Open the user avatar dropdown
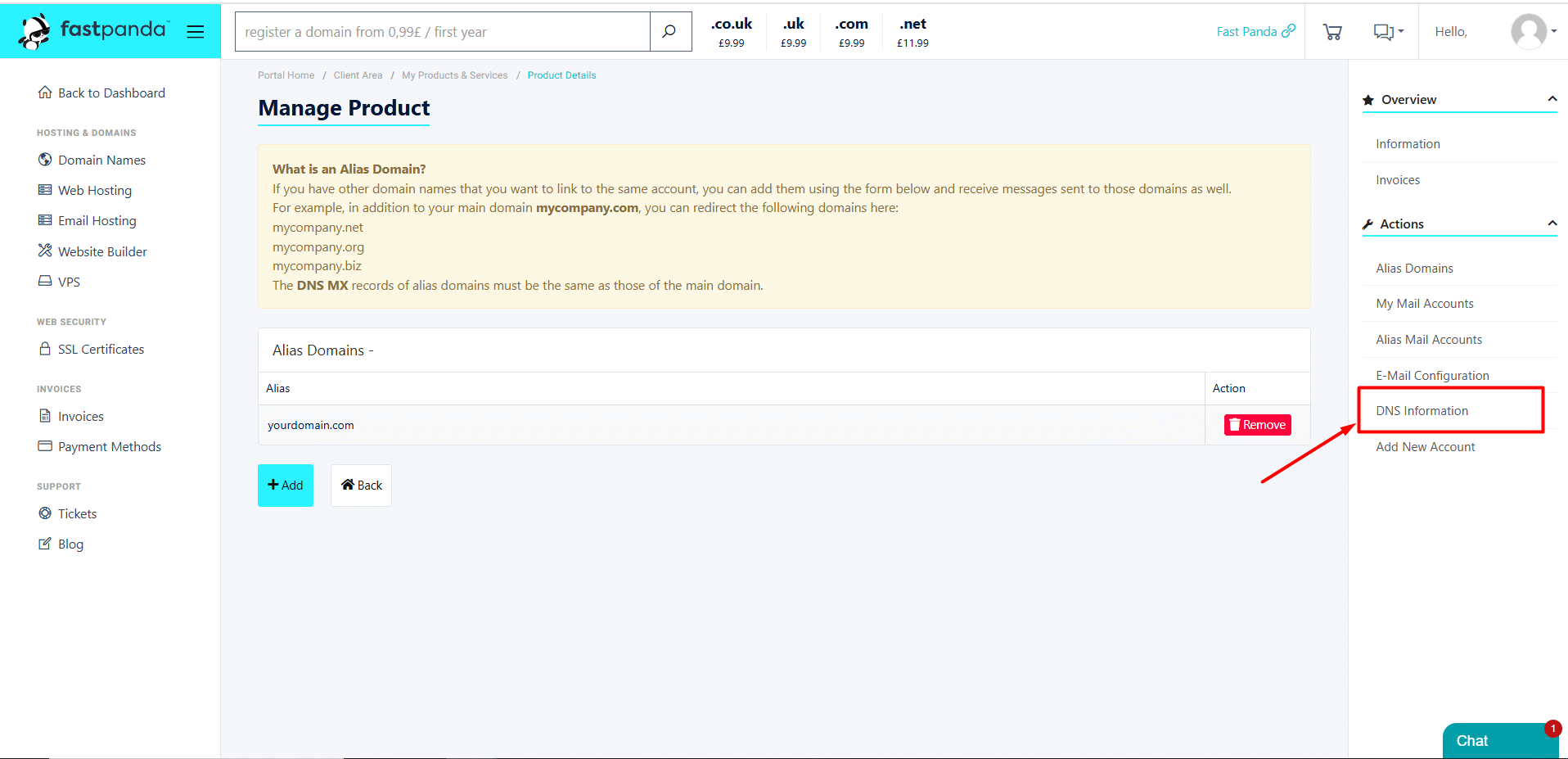Screen dimensions: 1568x759 tap(1533, 32)
